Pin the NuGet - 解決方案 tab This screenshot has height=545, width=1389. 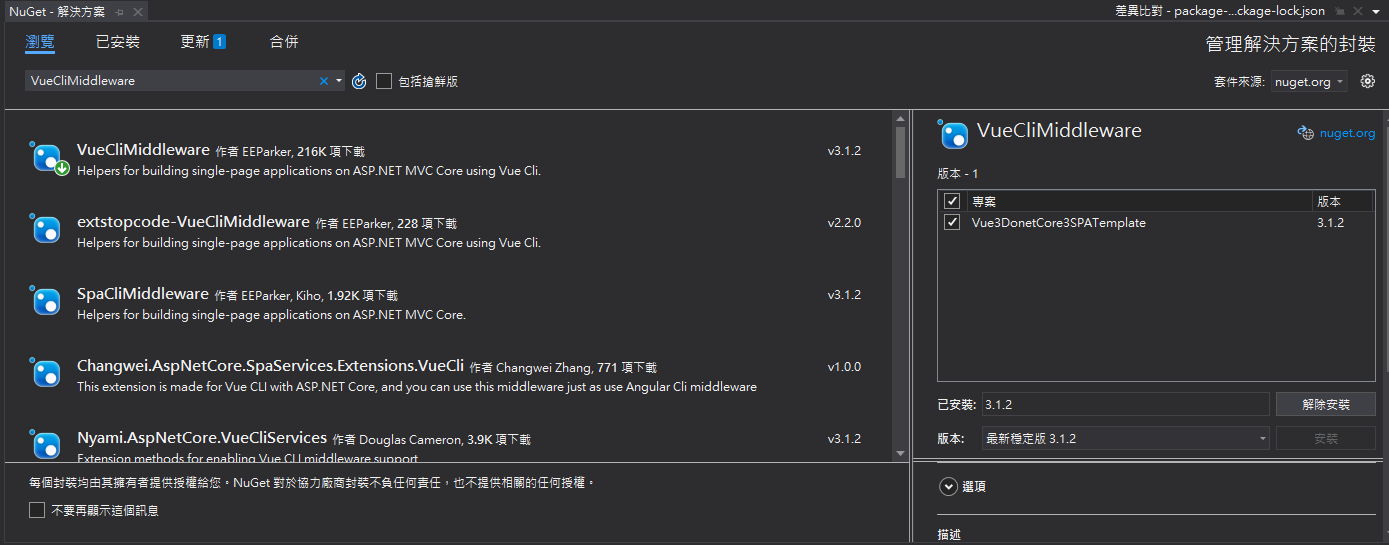pyautogui.click(x=120, y=11)
